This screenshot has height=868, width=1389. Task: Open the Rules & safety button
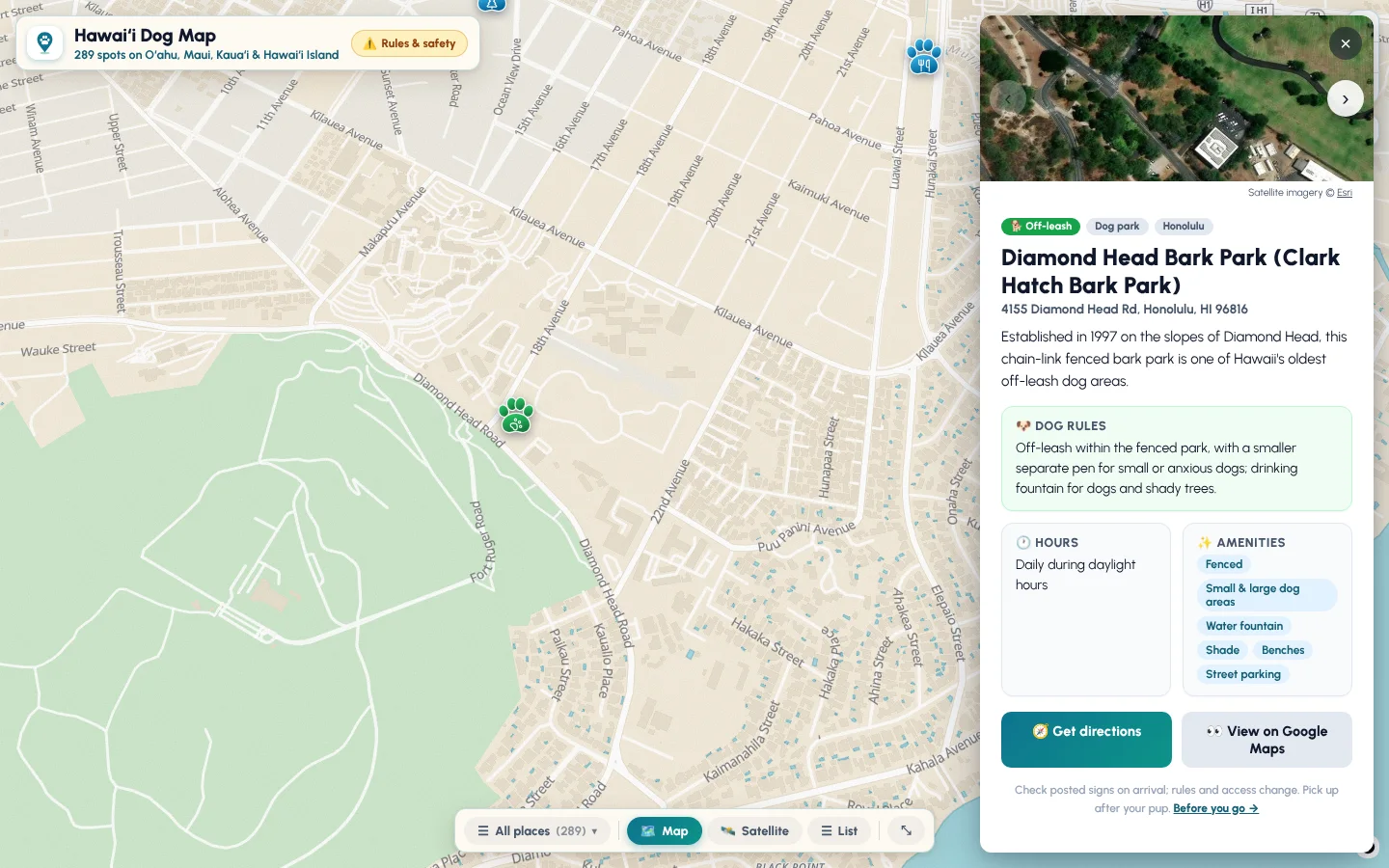coord(410,43)
